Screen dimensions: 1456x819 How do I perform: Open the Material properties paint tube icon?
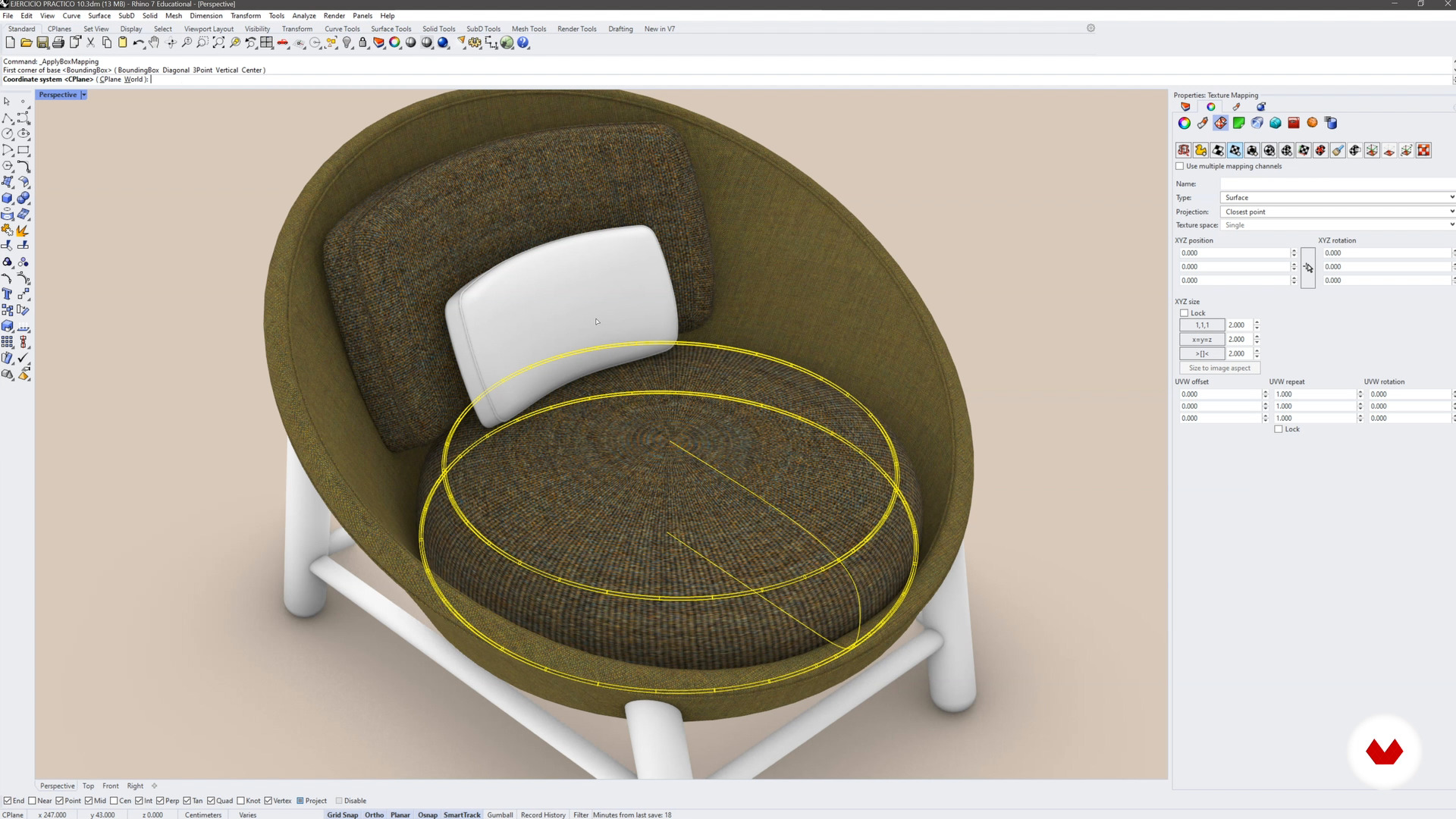1202,123
